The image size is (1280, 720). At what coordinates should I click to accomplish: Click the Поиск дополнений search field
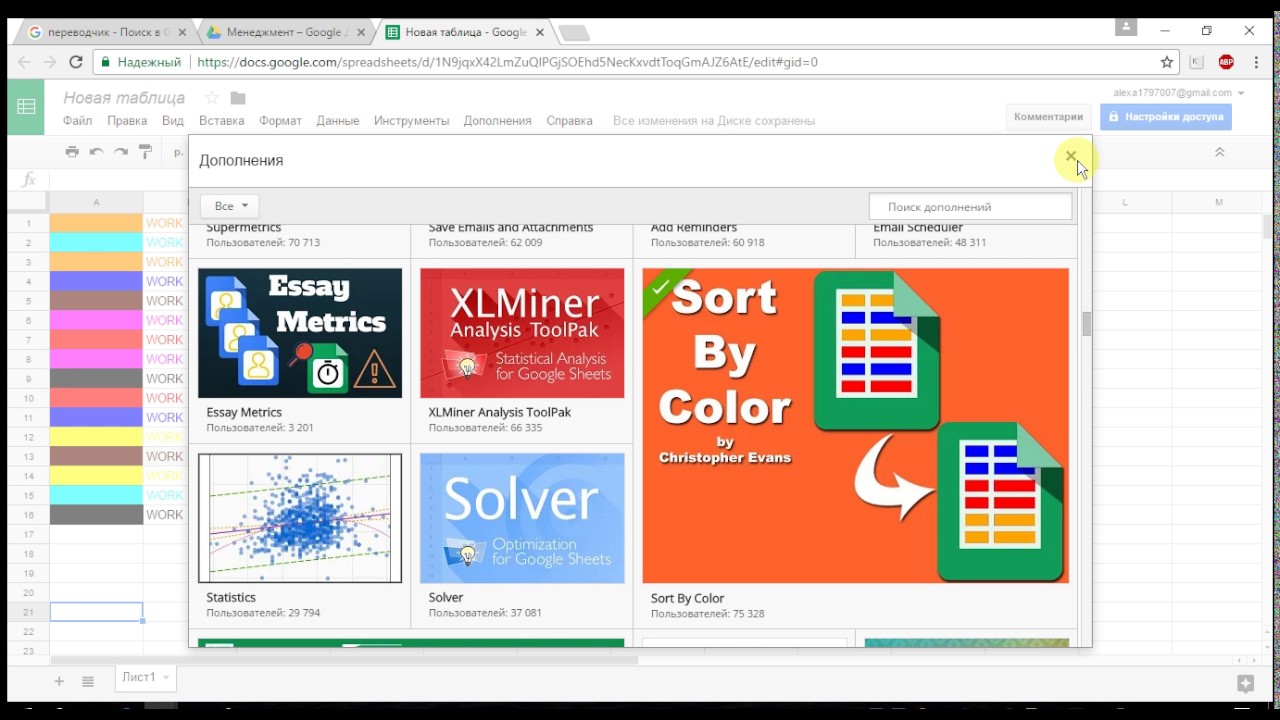(x=970, y=207)
